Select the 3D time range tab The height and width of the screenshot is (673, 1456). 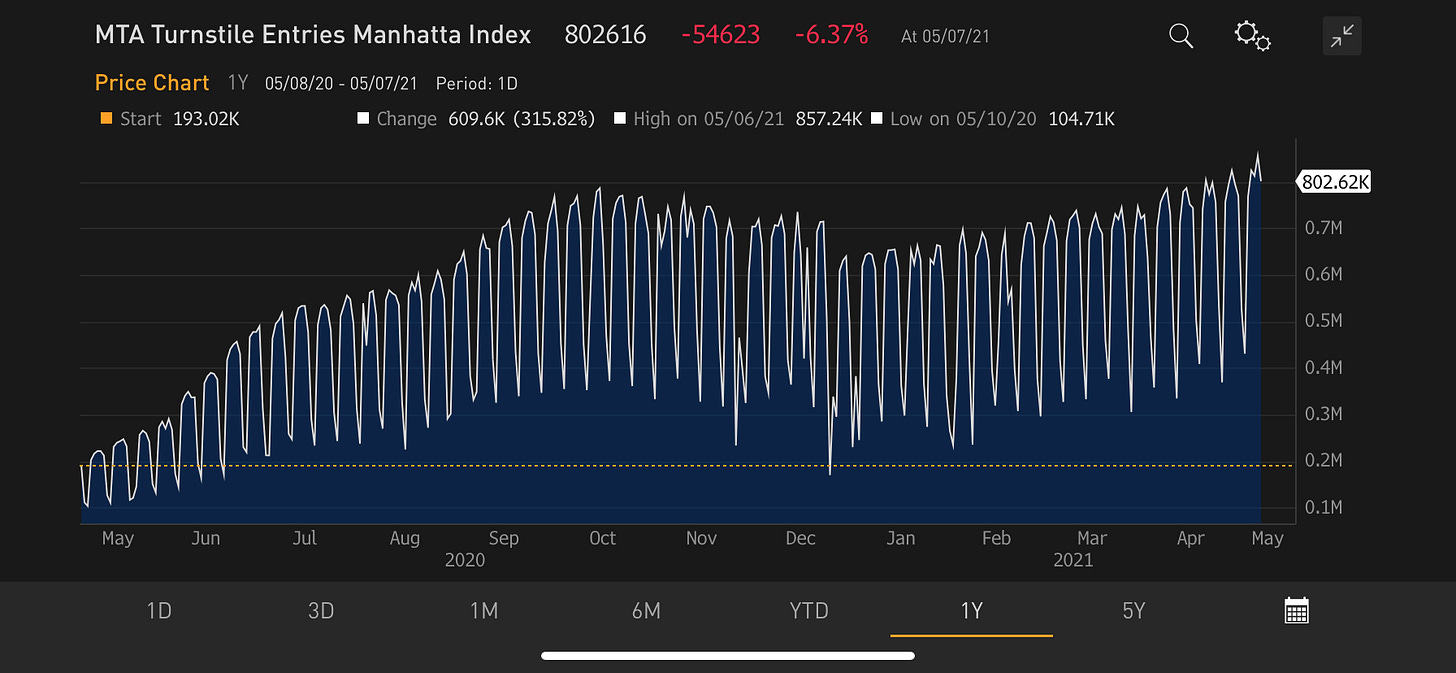click(321, 610)
